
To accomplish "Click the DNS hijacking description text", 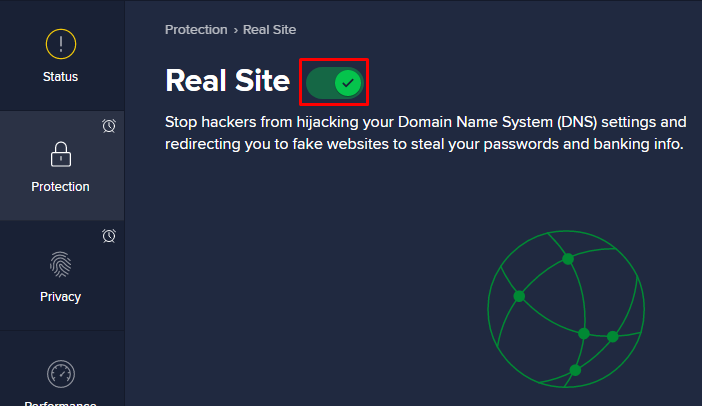I will 425,133.
